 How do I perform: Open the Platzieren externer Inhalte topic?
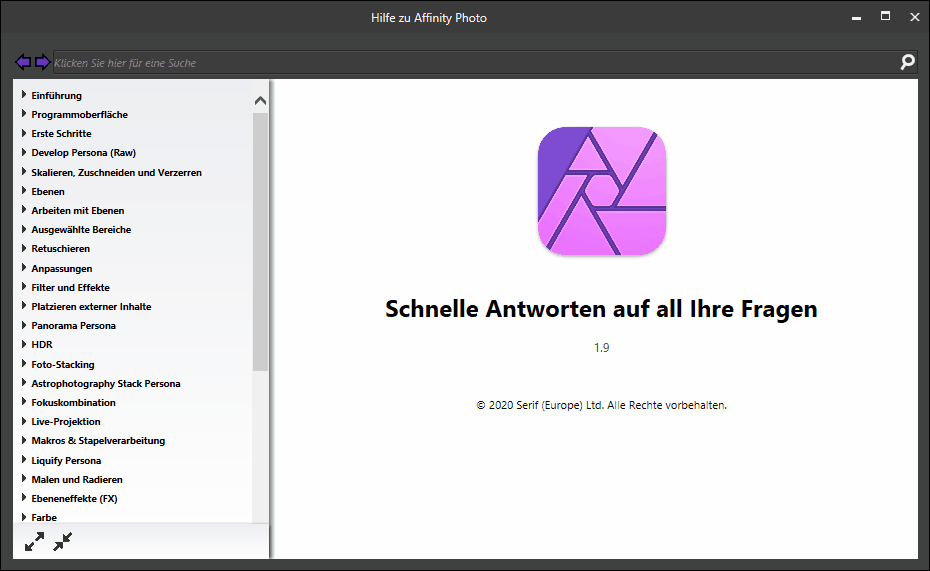click(x=91, y=307)
